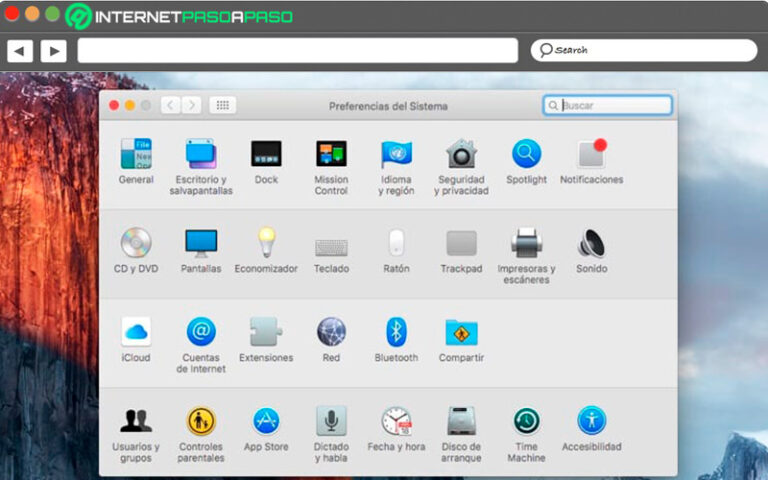Click the browser Search field
Viewport: 768px width, 480px height.
point(644,50)
